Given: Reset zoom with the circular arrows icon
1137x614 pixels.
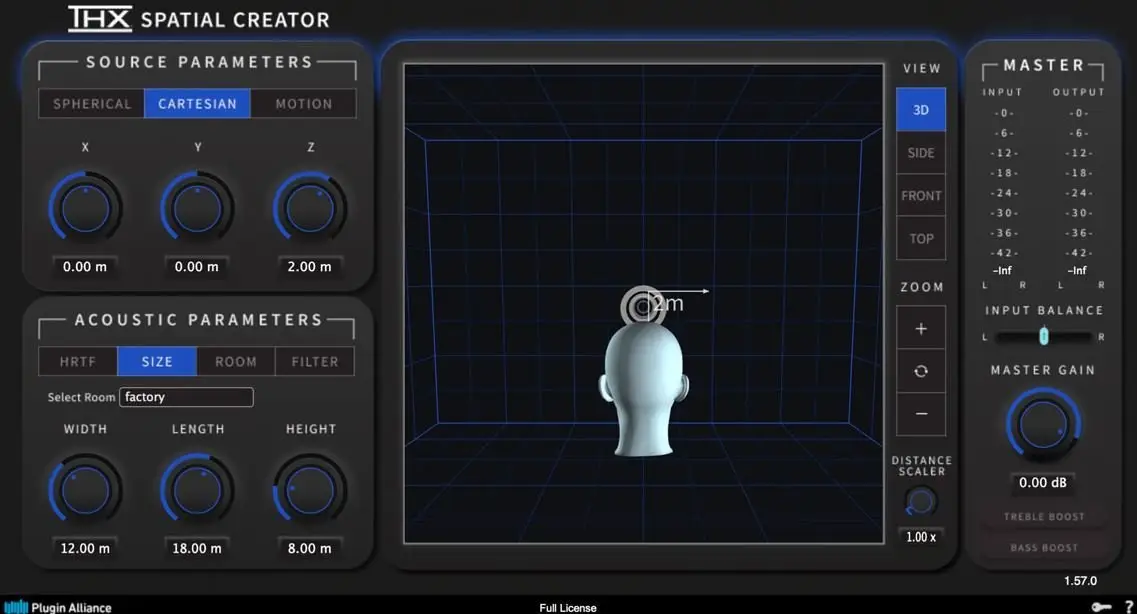Looking at the screenshot, I should pyautogui.click(x=921, y=371).
